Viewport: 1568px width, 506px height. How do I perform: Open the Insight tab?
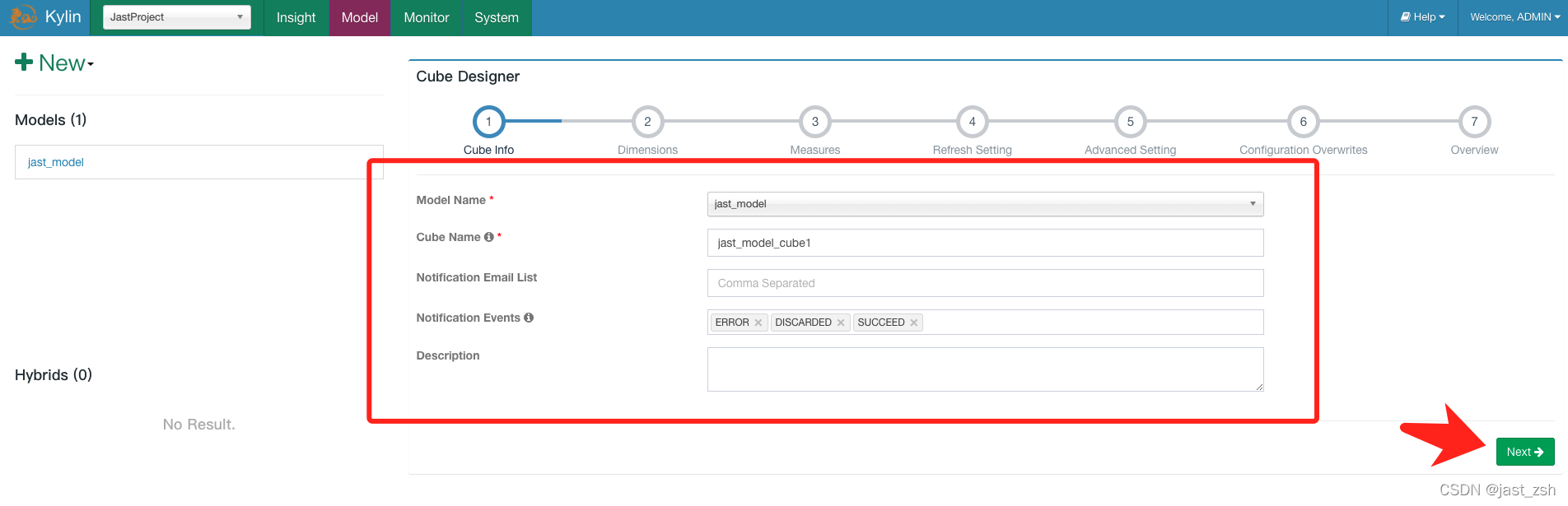[296, 17]
